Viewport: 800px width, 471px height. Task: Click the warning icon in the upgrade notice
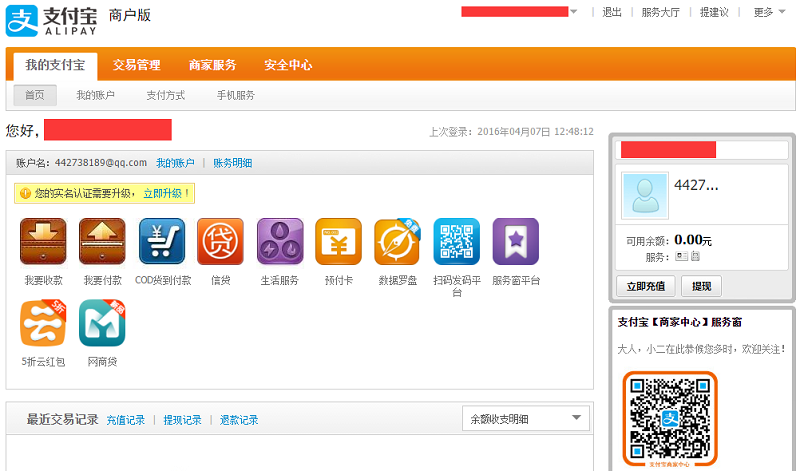[x=25, y=193]
